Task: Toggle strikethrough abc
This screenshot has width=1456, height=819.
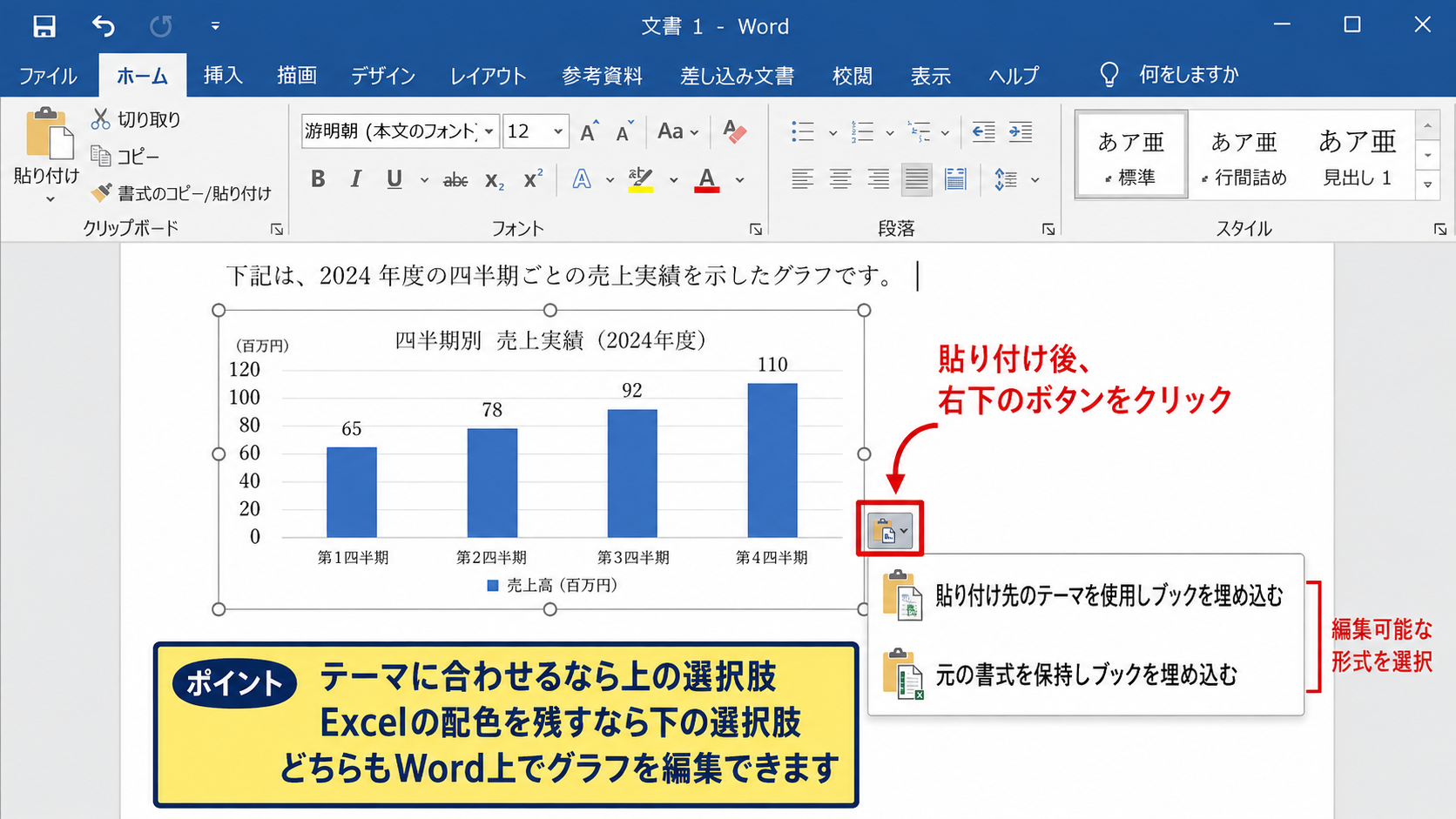Action: 455,180
